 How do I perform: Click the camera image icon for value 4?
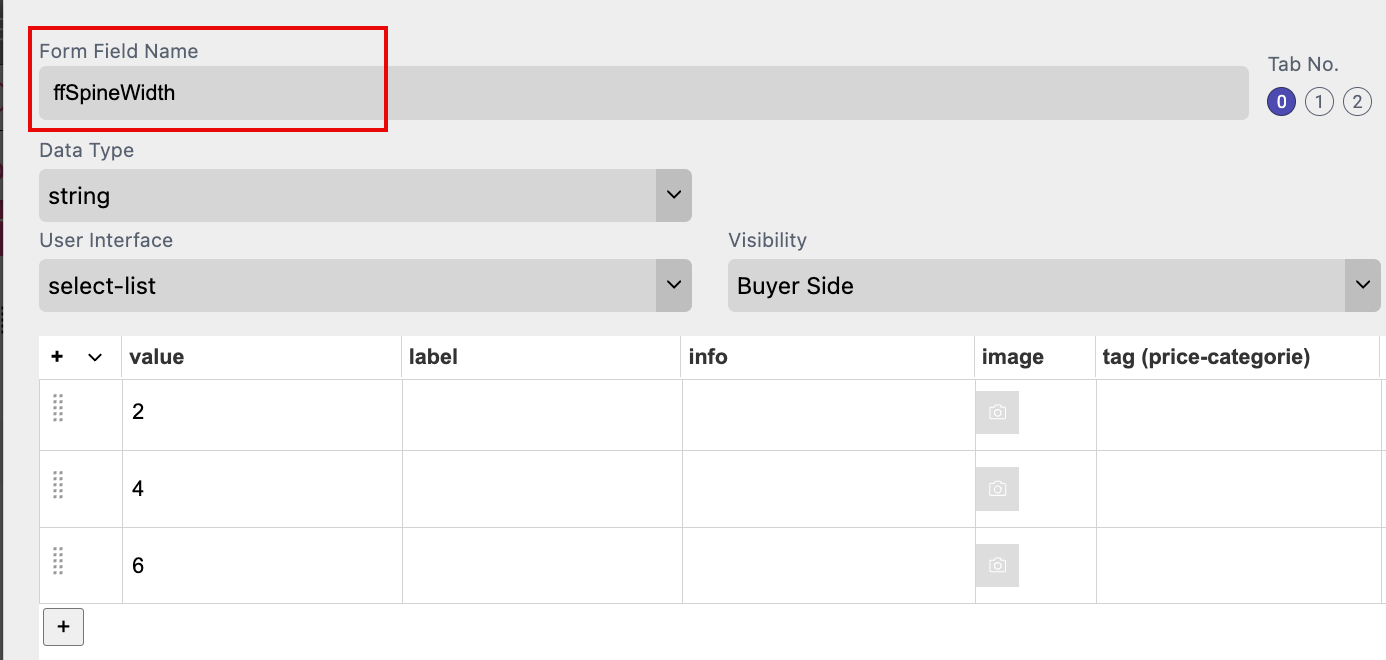pyautogui.click(x=997, y=489)
